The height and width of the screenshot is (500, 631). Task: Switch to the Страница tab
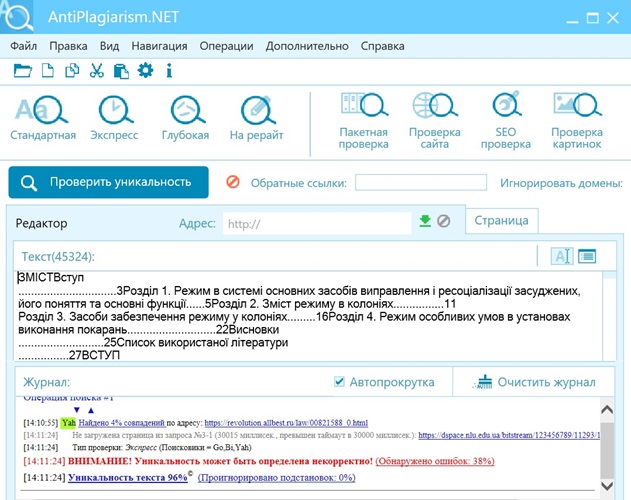[x=501, y=221]
